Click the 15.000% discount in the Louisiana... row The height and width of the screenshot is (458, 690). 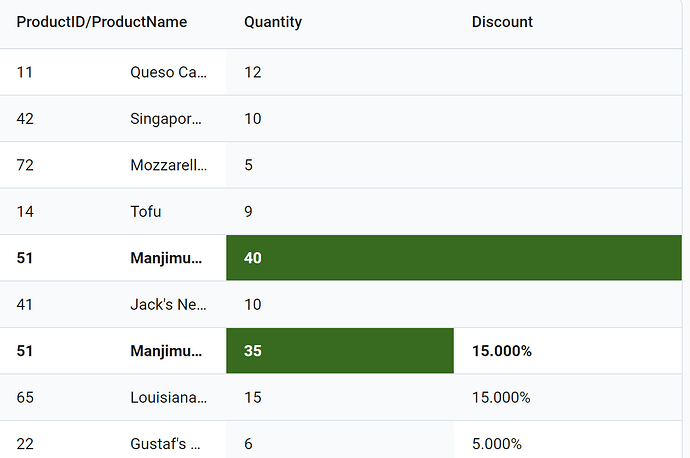pyautogui.click(x=502, y=397)
